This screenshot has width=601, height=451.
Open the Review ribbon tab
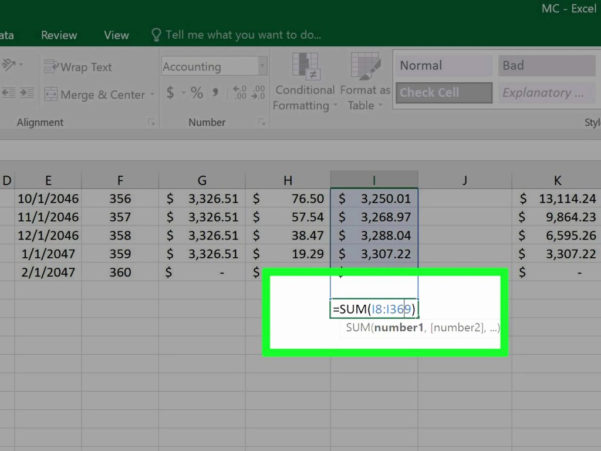pos(59,35)
